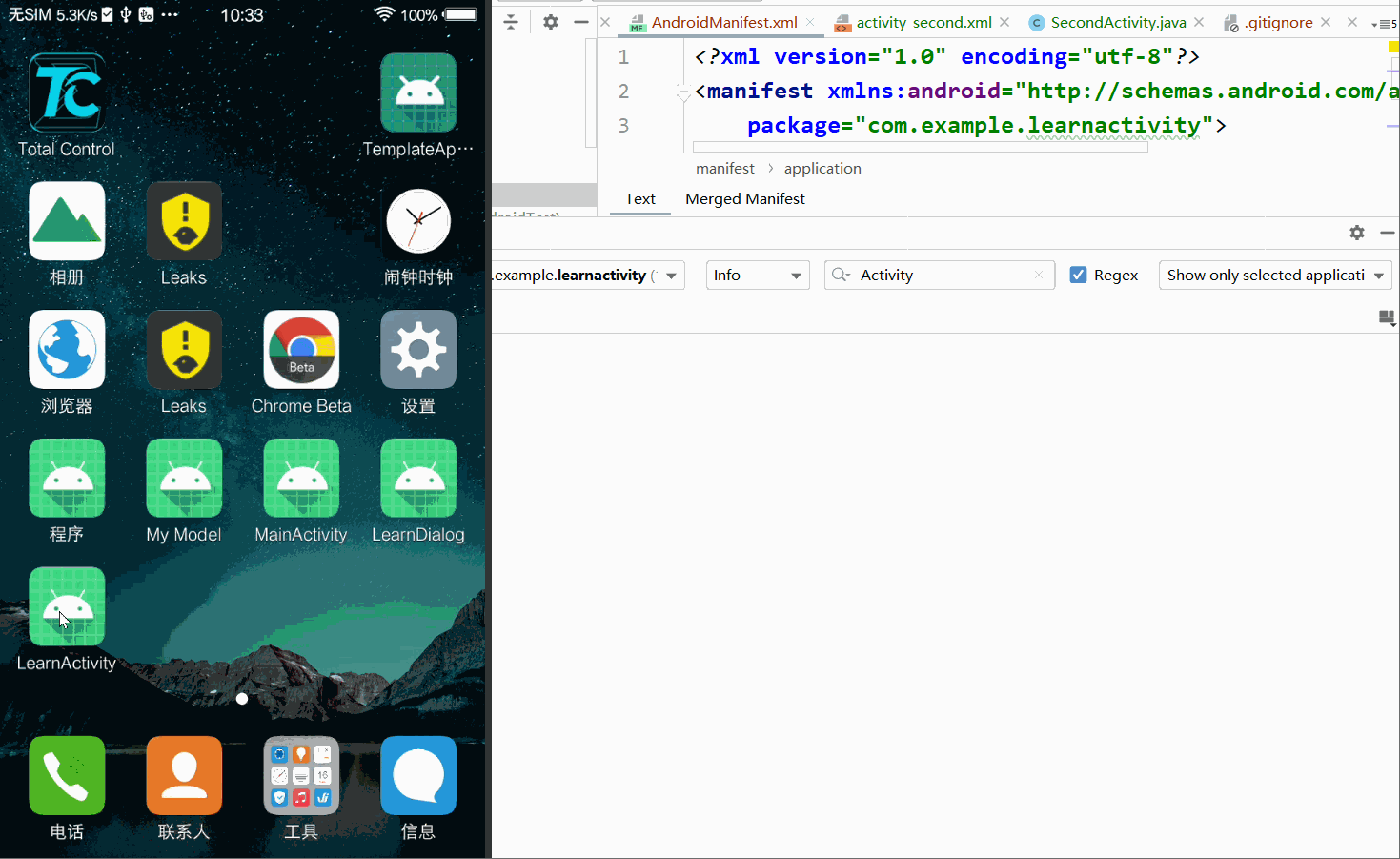Launch the LearnActivity app
Image resolution: width=1400 pixels, height=859 pixels.
pyautogui.click(x=67, y=606)
